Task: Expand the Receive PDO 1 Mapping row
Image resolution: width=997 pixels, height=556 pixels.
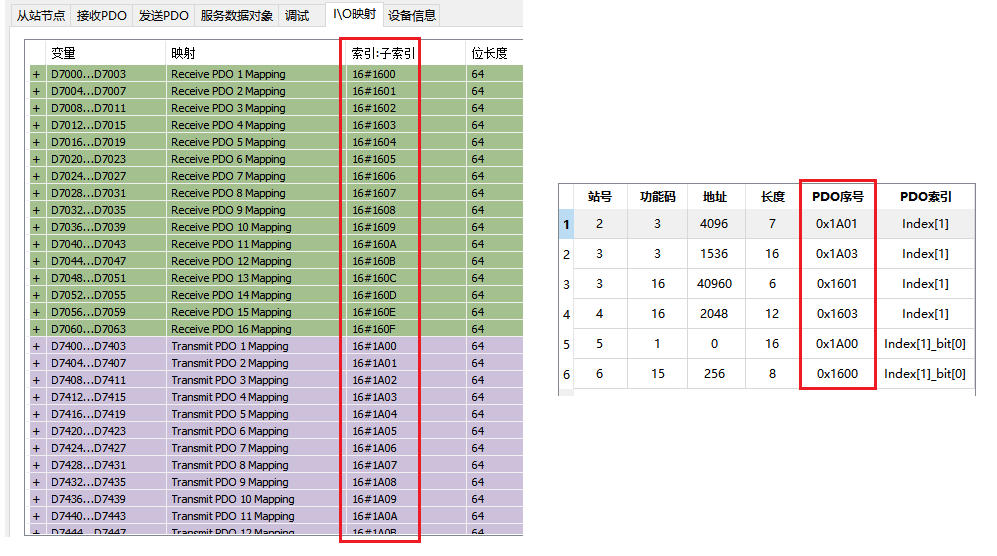Action: point(37,74)
